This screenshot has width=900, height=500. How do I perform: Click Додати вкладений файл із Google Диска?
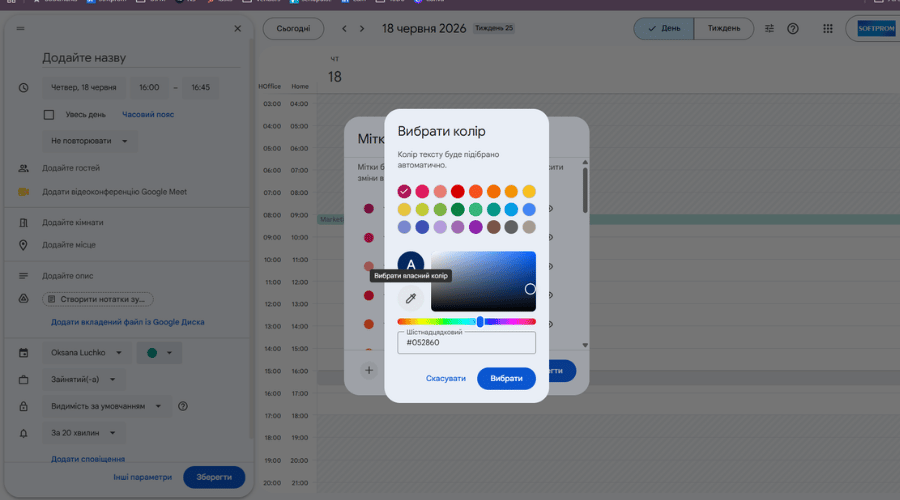(x=127, y=322)
